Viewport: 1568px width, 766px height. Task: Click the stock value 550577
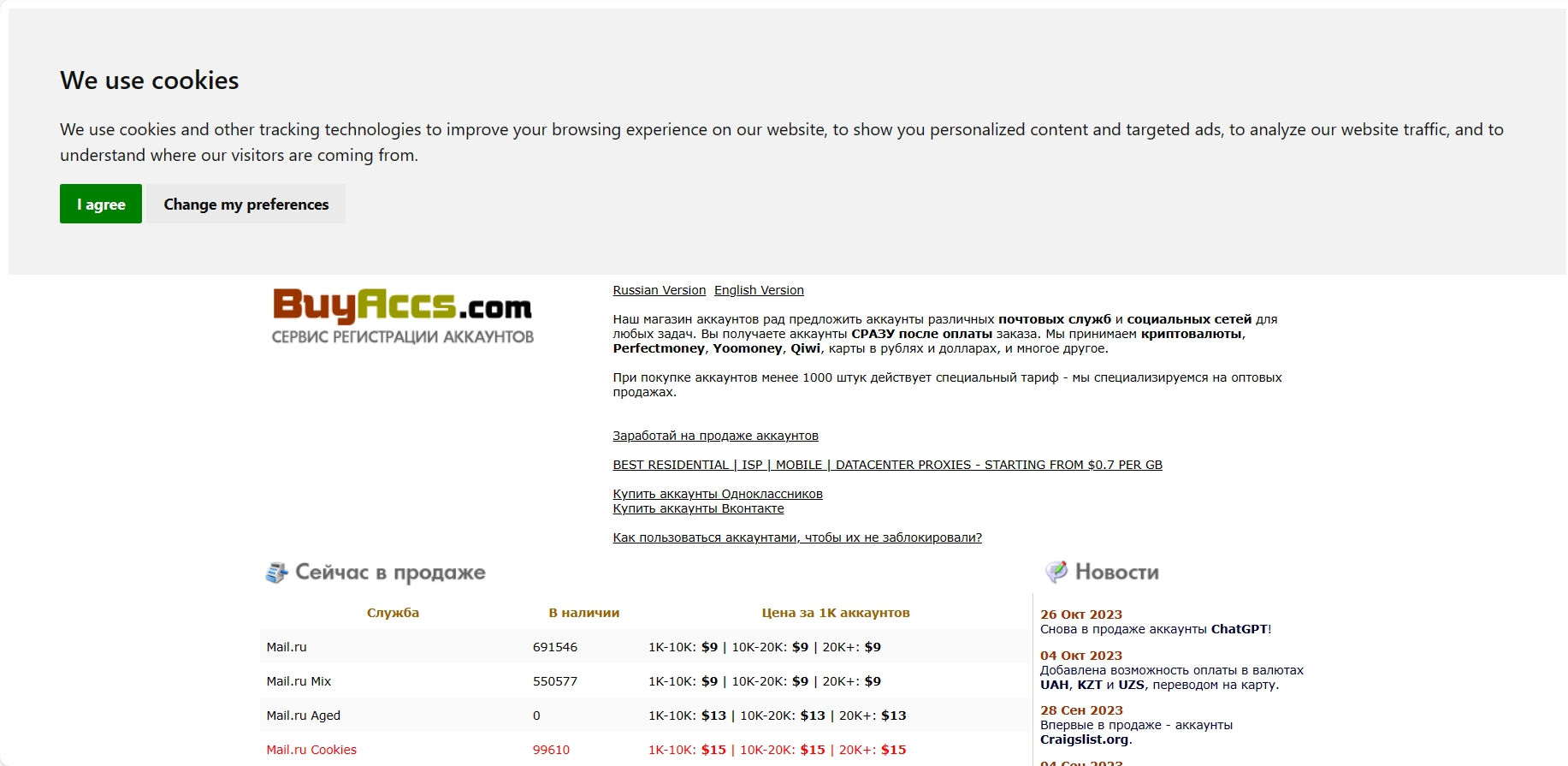tap(555, 681)
